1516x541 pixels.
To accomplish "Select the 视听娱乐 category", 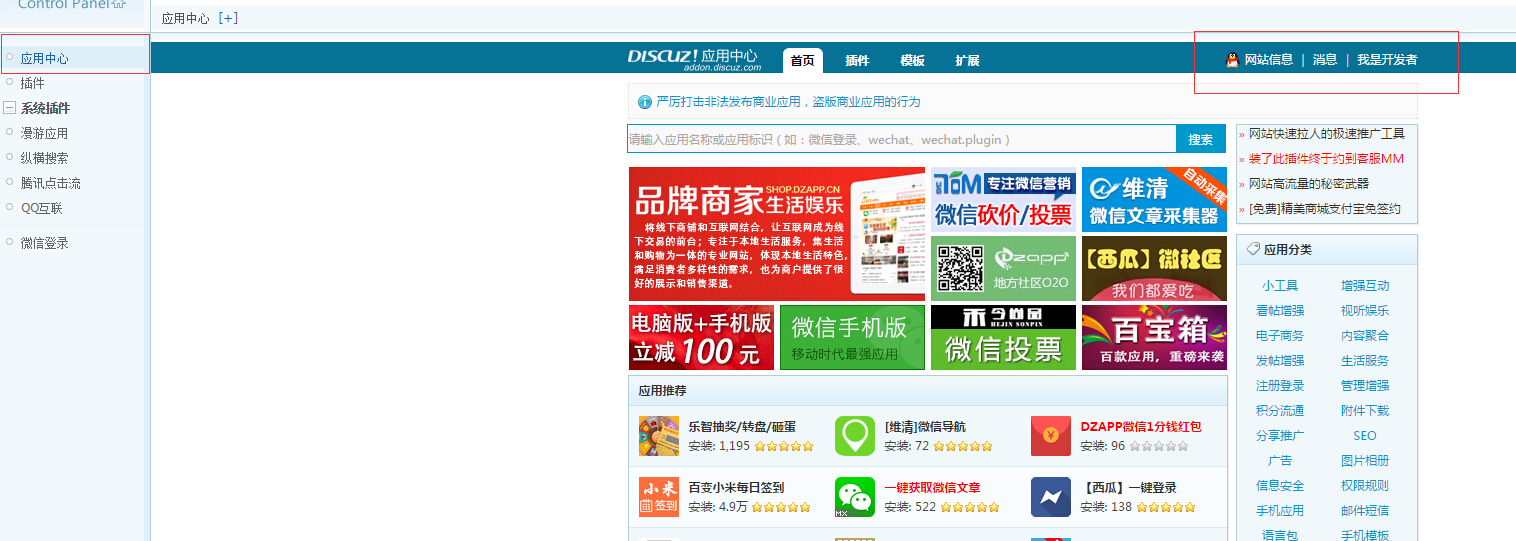I will 1365,311.
